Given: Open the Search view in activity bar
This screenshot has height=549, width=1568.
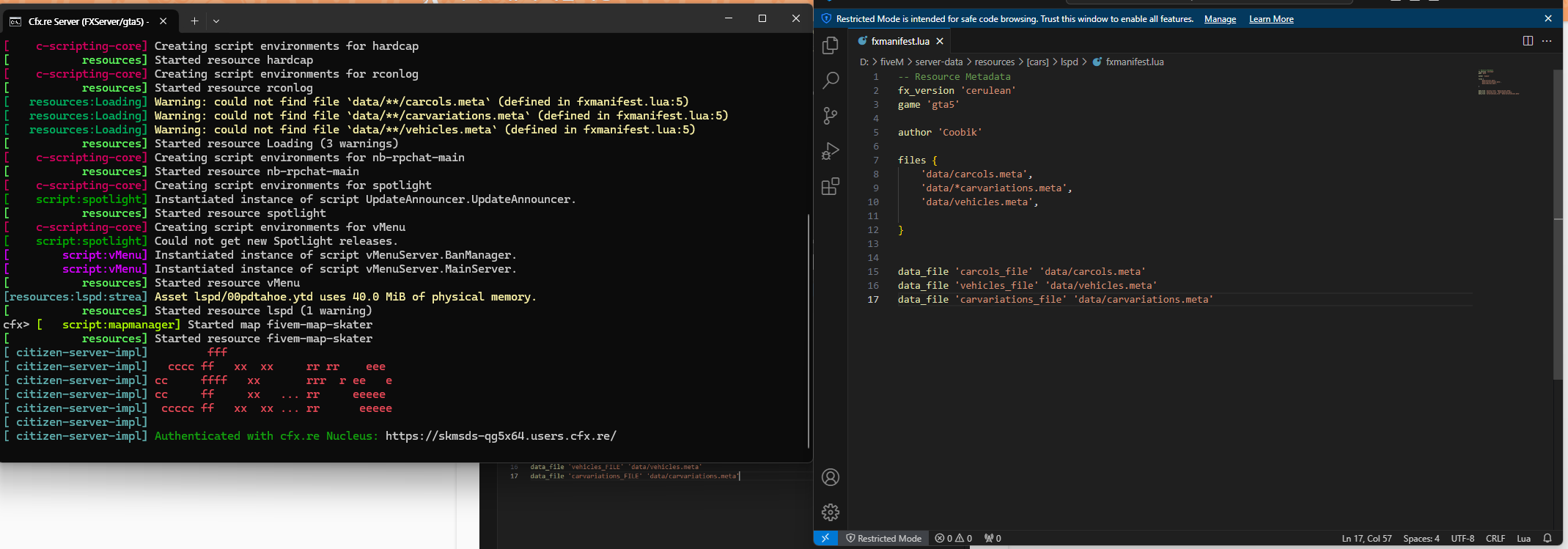Looking at the screenshot, I should coord(831,81).
